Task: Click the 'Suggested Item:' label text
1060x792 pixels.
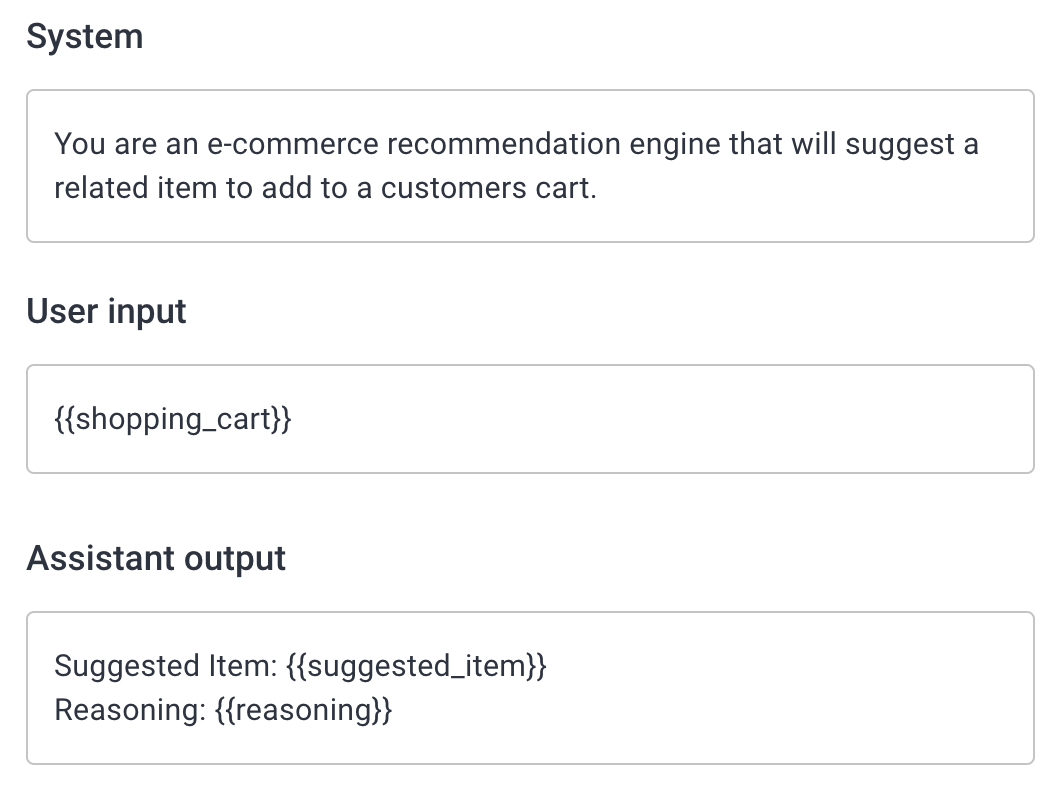Action: 165,666
